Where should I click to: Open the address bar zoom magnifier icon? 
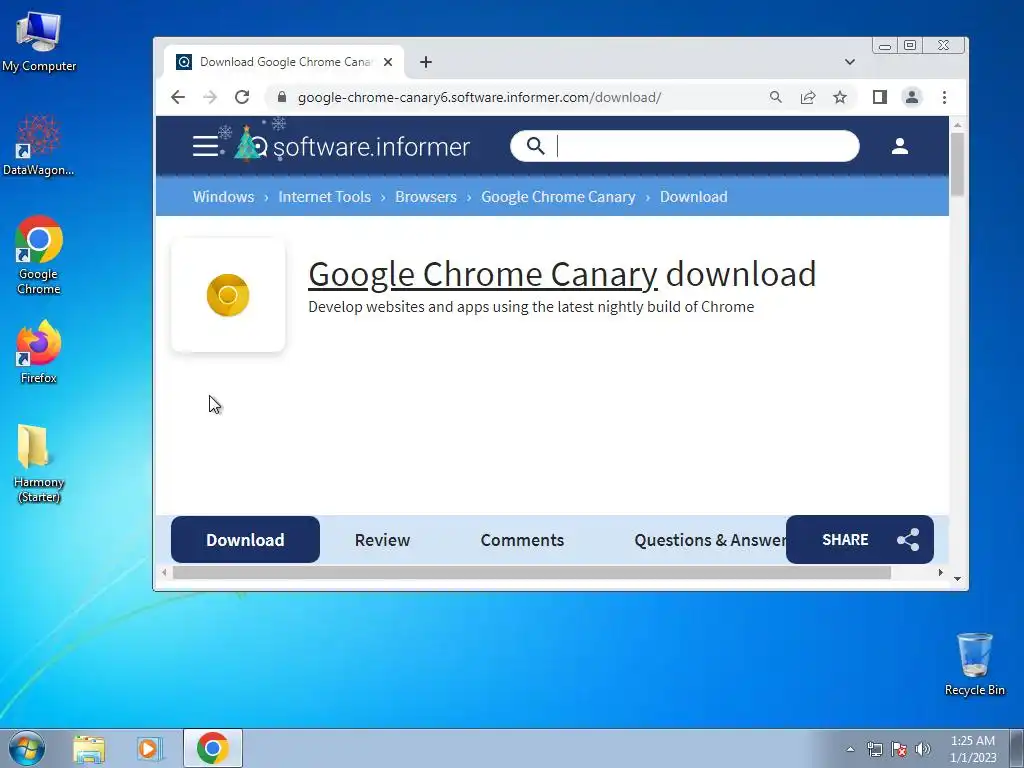(776, 97)
